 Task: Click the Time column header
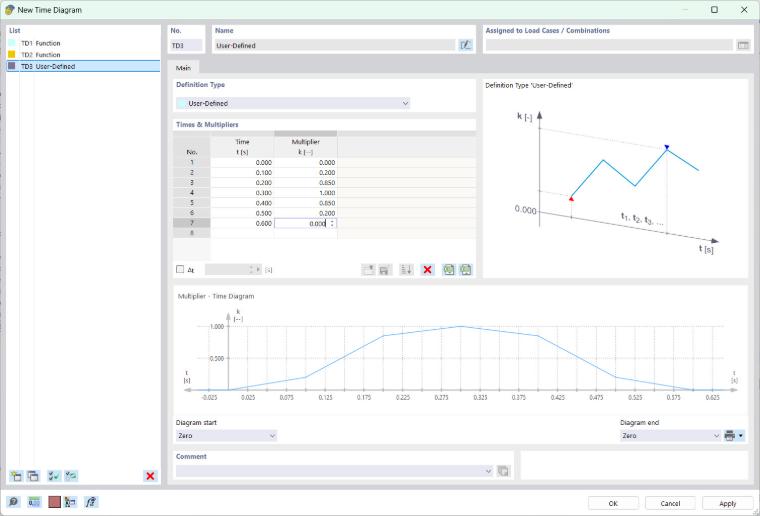[242, 146]
